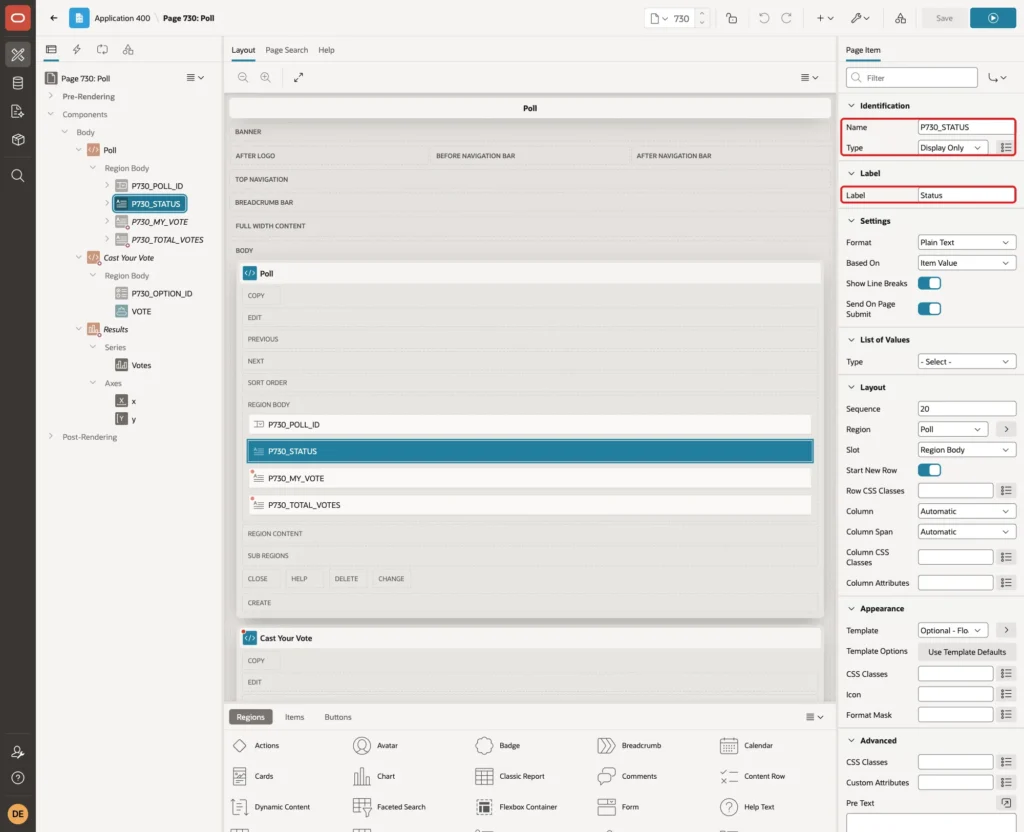Open quick pick for item Type

(x=1006, y=148)
